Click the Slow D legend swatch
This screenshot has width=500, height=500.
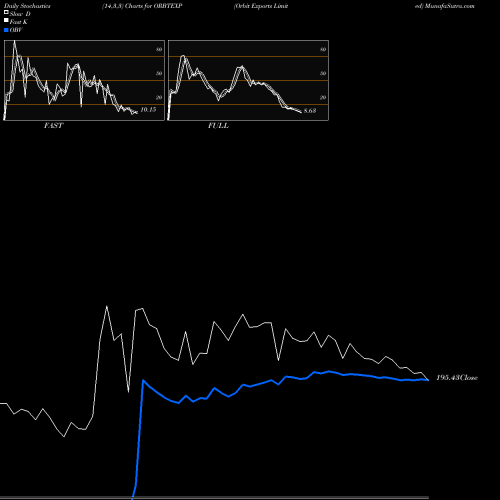[6, 13]
